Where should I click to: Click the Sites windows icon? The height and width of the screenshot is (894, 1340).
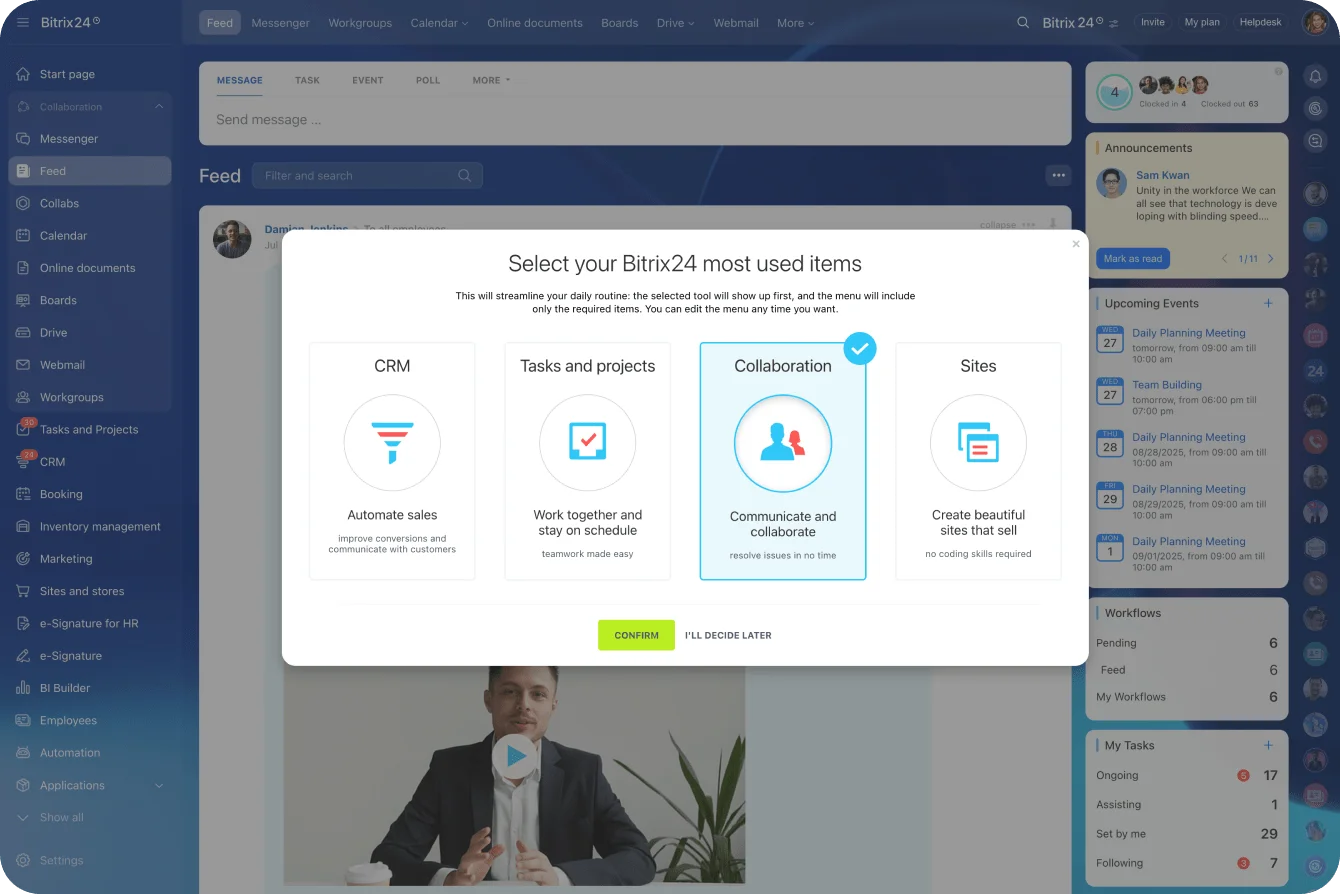pos(978,442)
